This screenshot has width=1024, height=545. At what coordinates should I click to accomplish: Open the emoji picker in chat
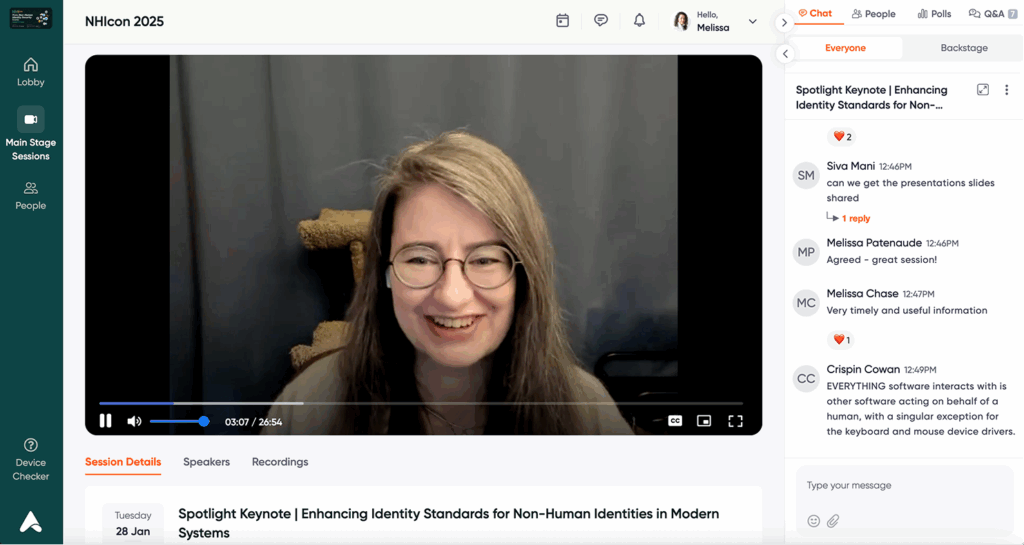(x=813, y=521)
